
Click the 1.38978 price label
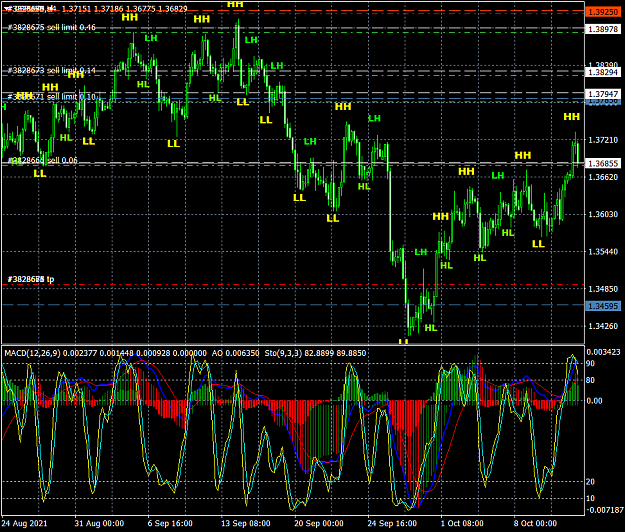(x=602, y=29)
